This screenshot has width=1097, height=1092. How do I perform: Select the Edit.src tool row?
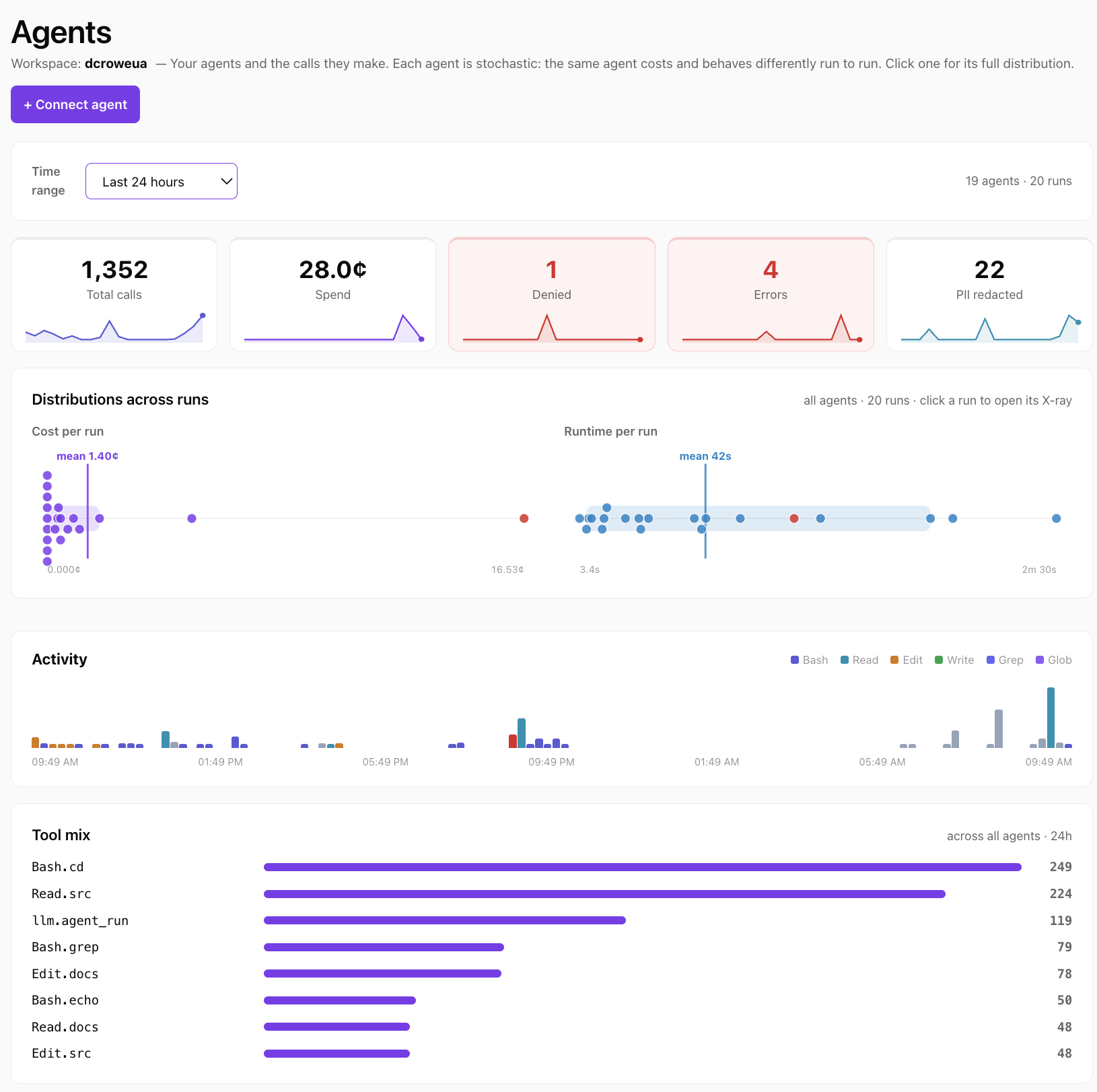[552, 1054]
